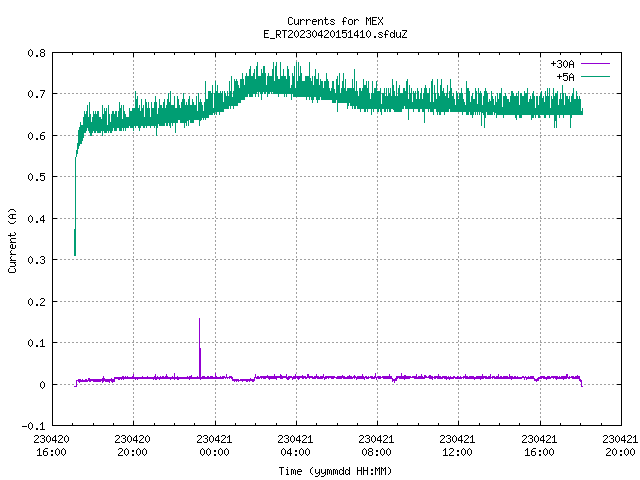
Task: Click the x-axis tick 230421 08:00
Action: tap(376, 446)
